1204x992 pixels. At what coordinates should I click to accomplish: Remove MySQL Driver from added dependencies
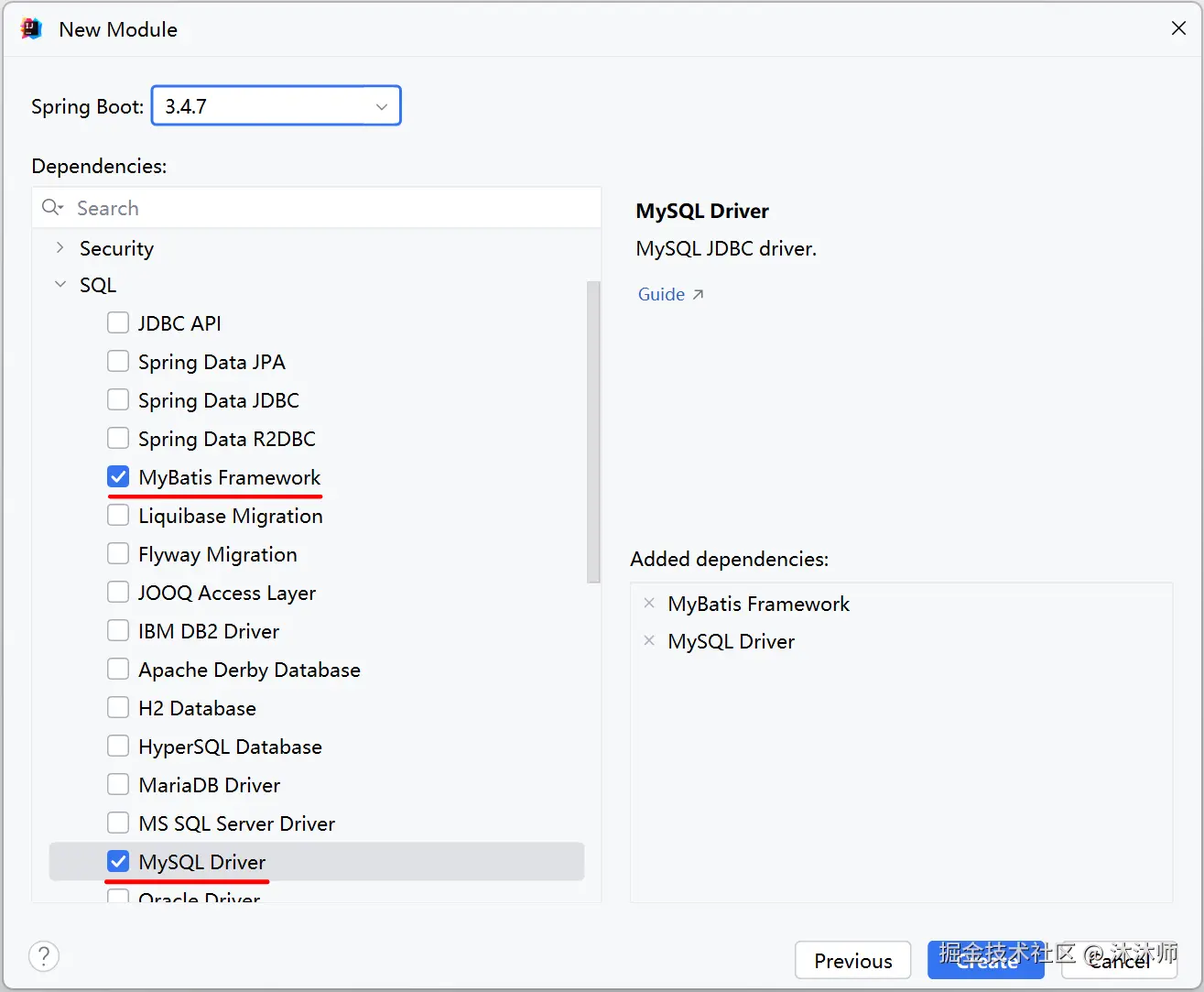click(649, 640)
